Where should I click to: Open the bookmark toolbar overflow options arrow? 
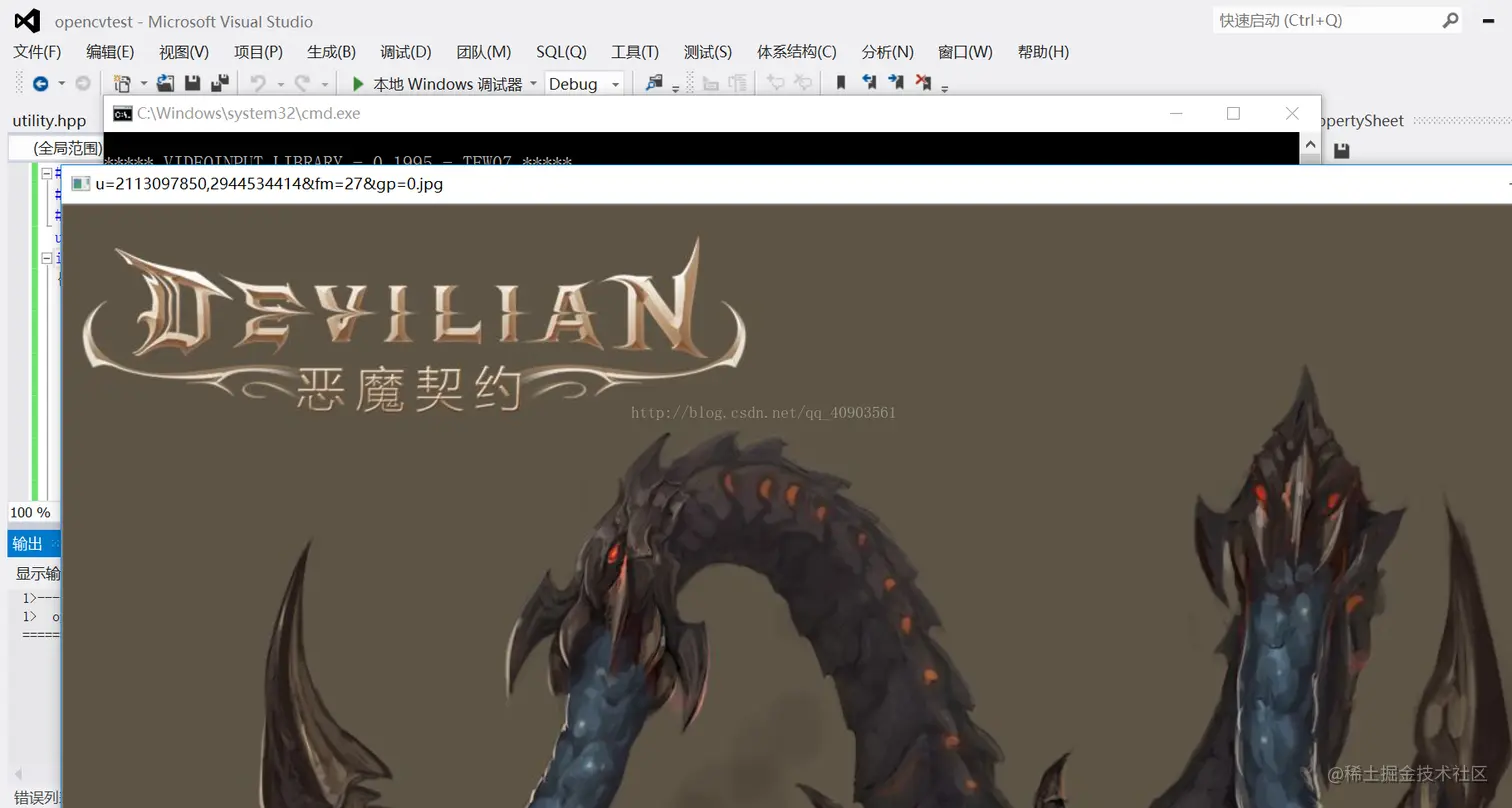point(944,88)
